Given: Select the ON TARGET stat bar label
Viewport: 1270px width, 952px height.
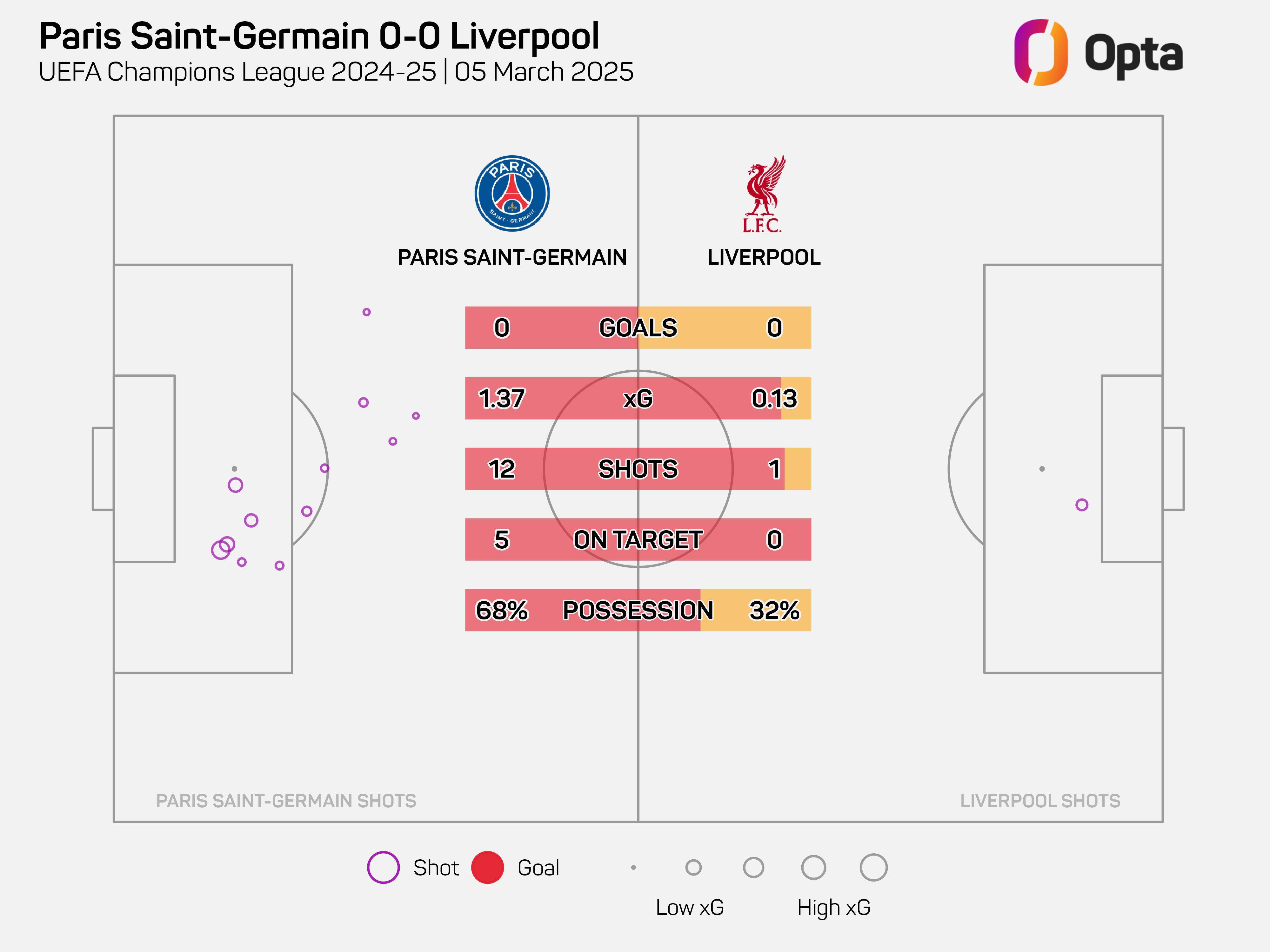Looking at the screenshot, I should (638, 539).
